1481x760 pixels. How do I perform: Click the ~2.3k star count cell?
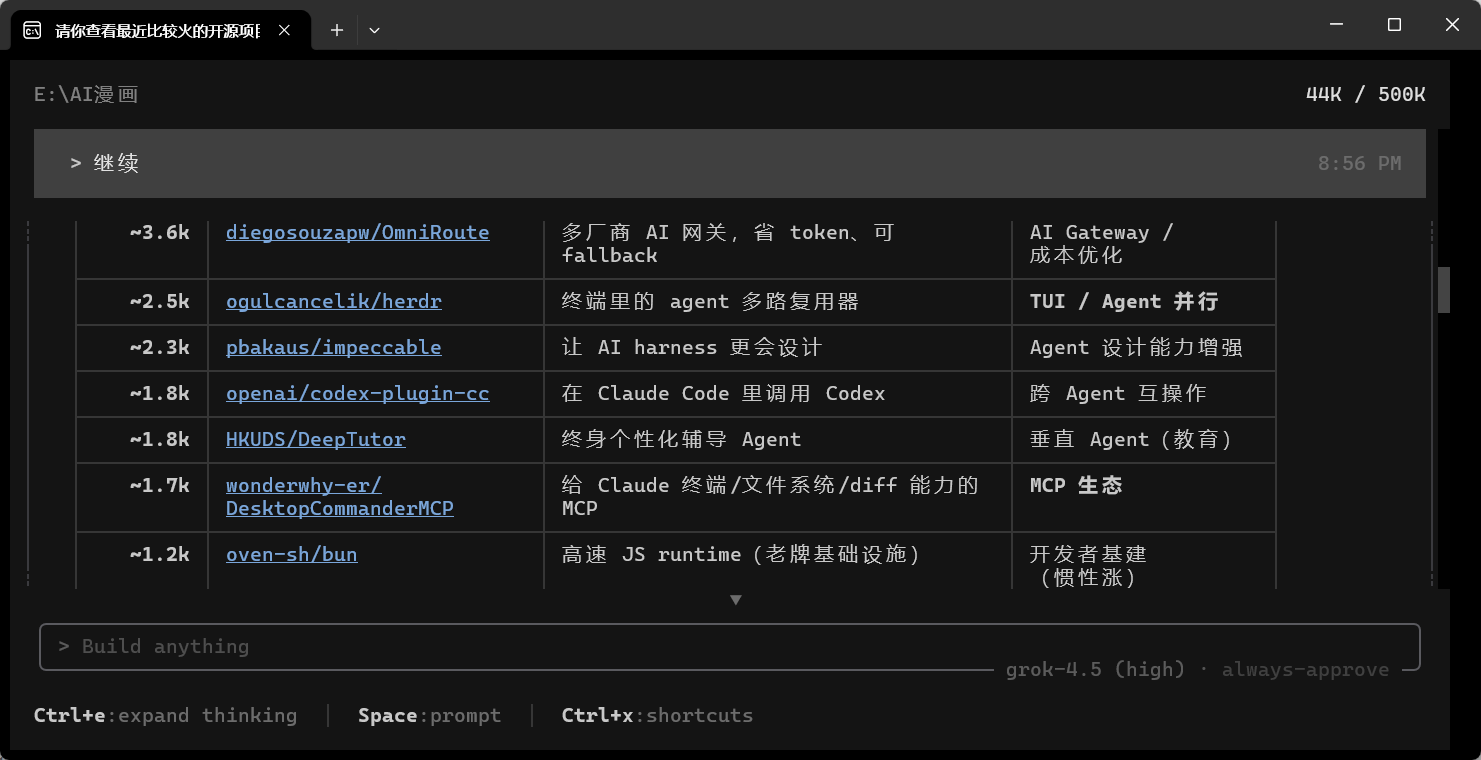click(x=160, y=348)
